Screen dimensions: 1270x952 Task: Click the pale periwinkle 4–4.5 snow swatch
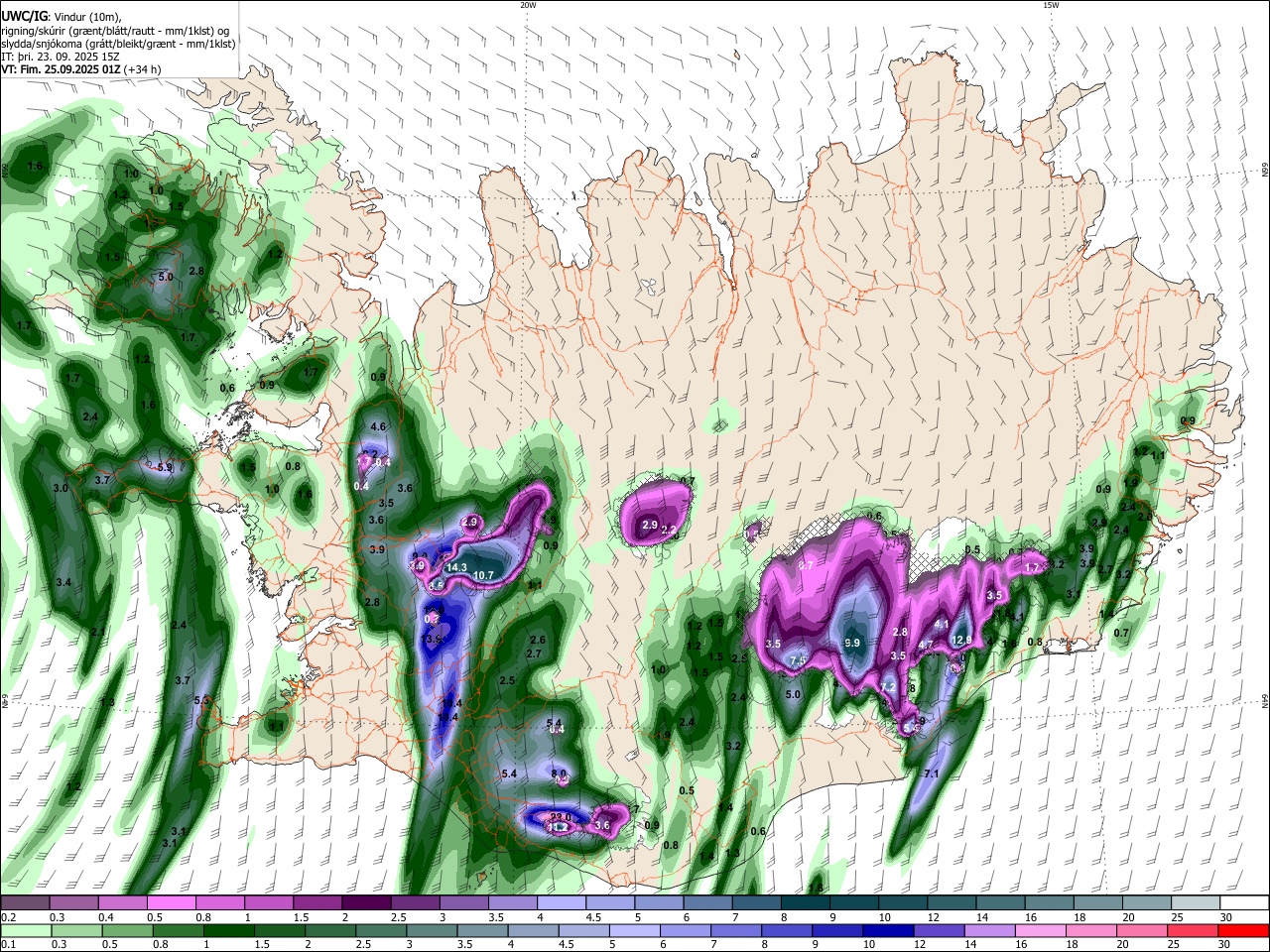[x=561, y=903]
